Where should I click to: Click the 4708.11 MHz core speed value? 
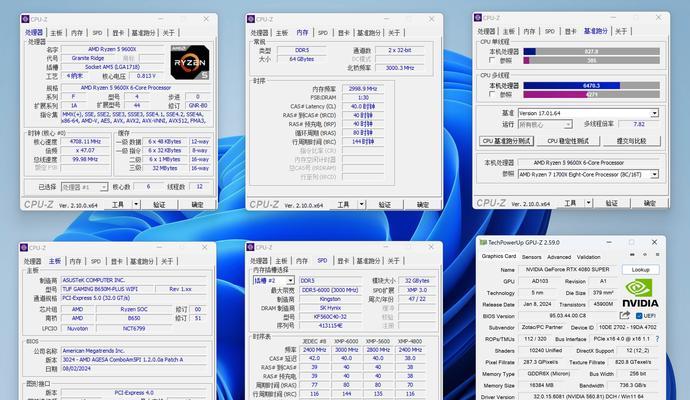tap(85, 142)
